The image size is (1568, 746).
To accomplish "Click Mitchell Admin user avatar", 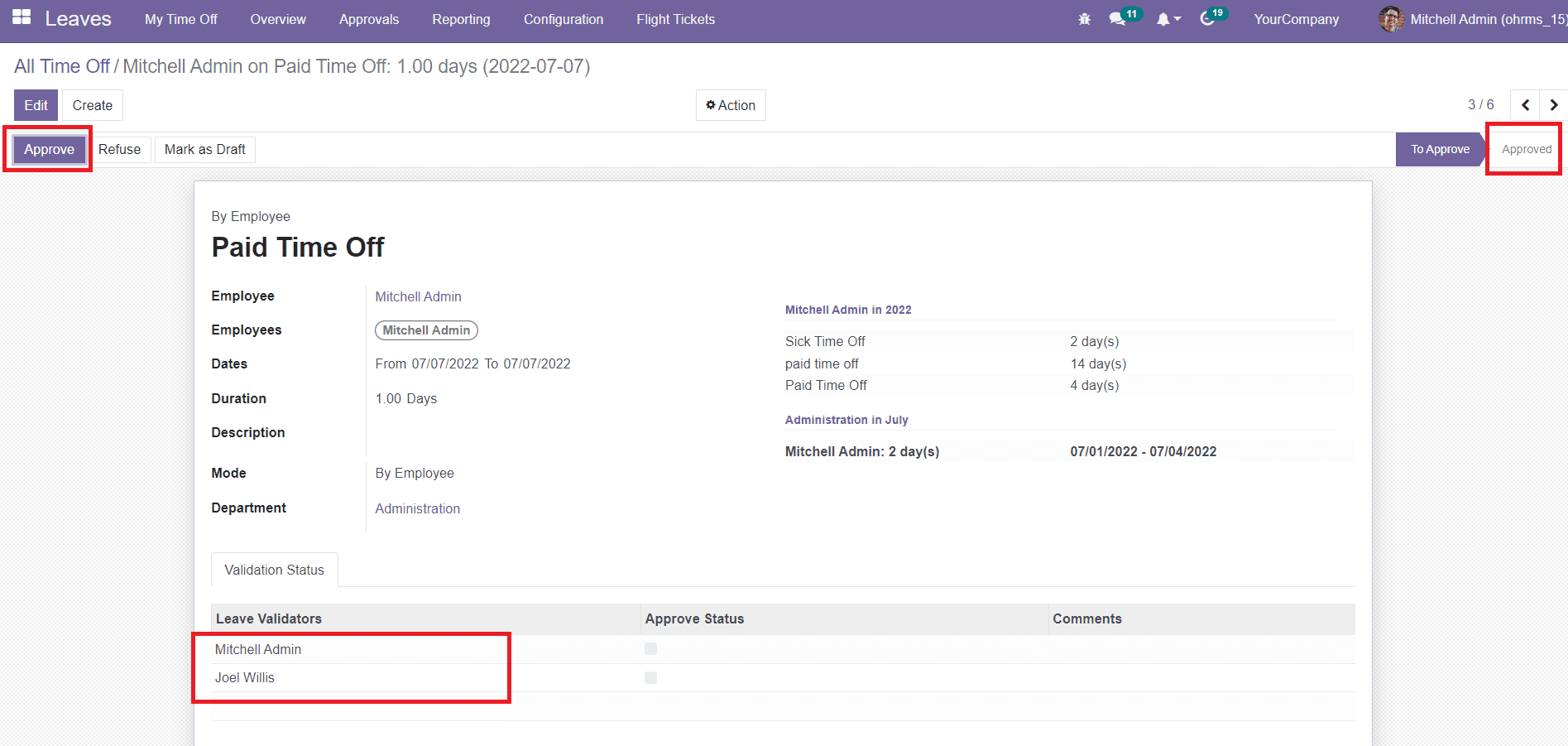I will (x=1391, y=19).
